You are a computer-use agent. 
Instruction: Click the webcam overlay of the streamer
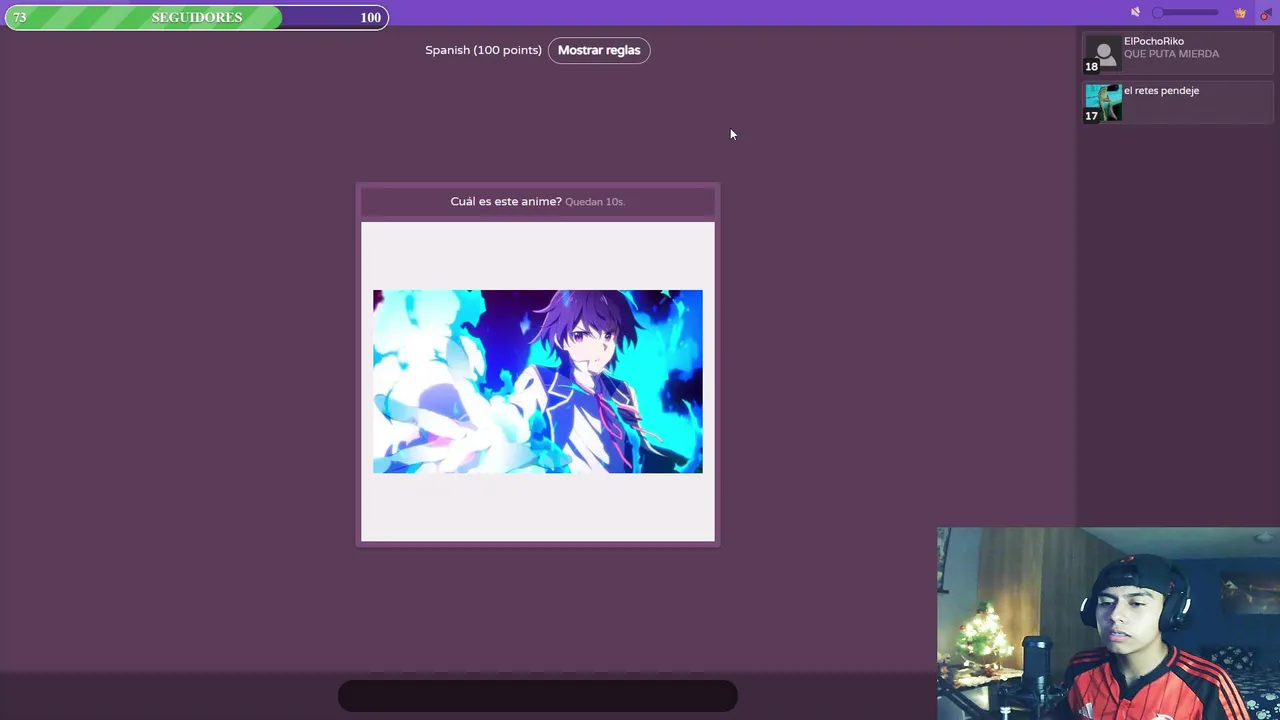[1108, 624]
